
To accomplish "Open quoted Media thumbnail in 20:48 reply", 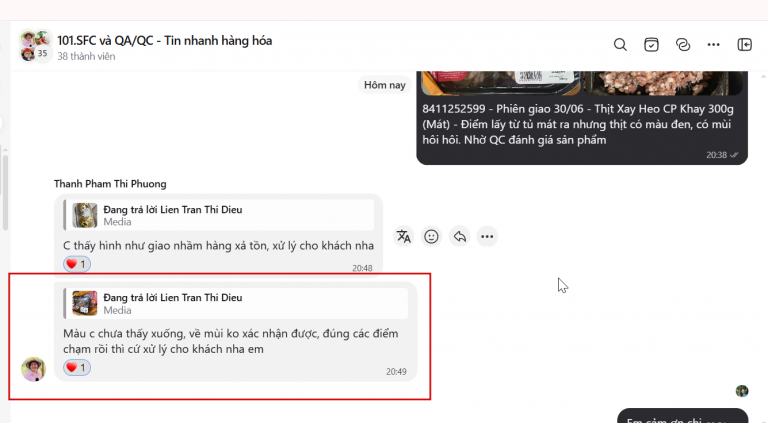I will tap(85, 215).
